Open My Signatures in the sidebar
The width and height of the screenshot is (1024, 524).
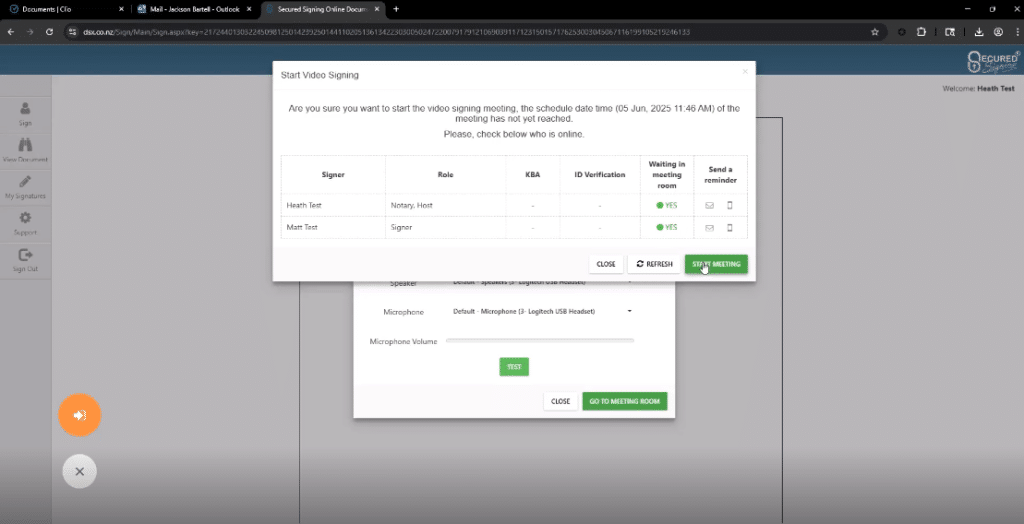coord(25,187)
